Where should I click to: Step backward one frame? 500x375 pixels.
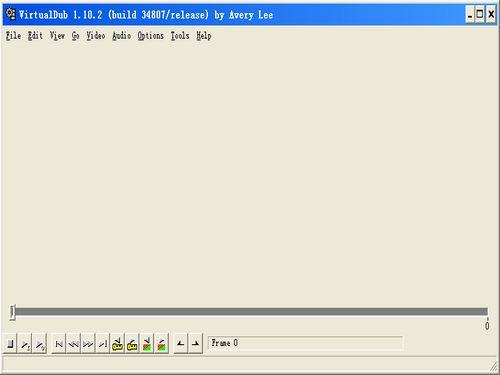click(x=73, y=343)
